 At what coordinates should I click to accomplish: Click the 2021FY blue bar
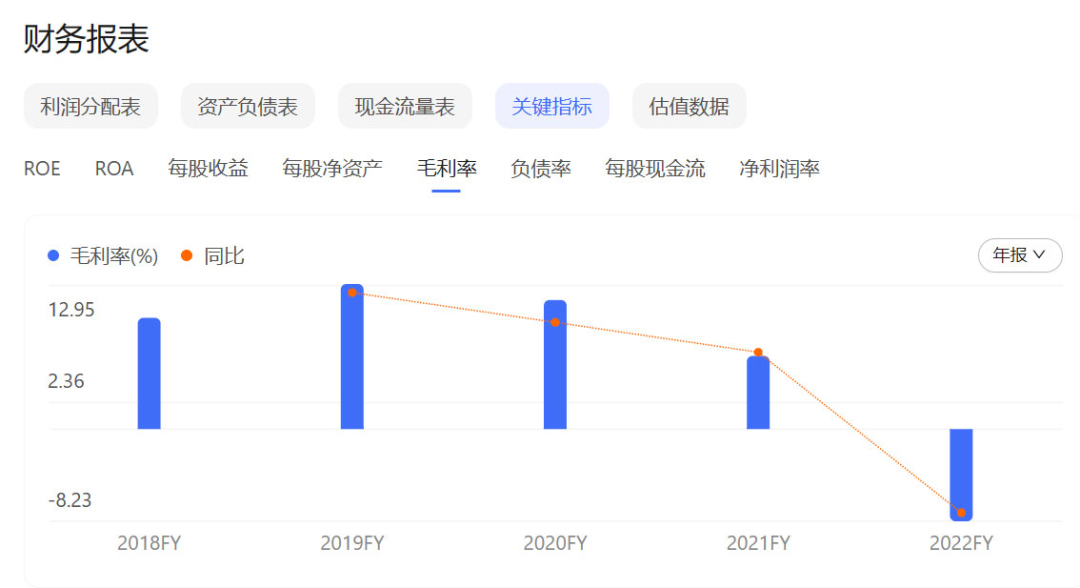(758, 392)
